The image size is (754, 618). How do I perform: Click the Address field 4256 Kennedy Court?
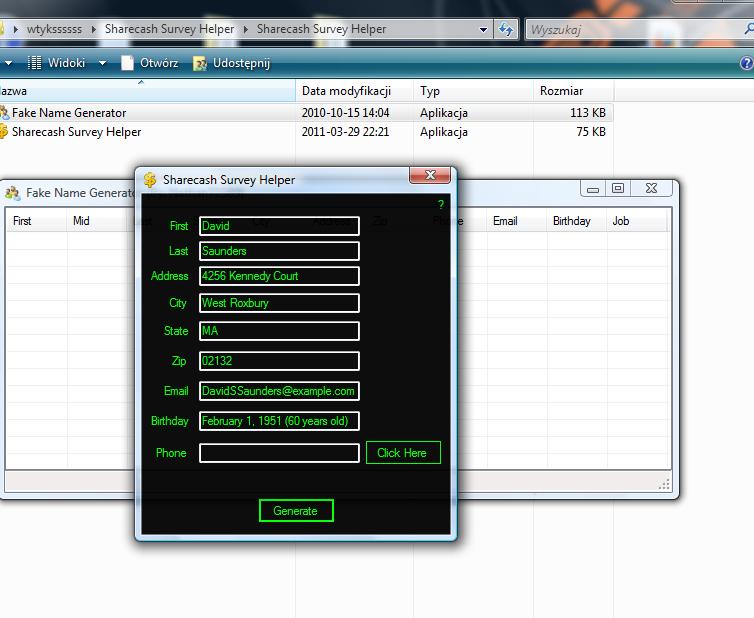pyautogui.click(x=279, y=276)
